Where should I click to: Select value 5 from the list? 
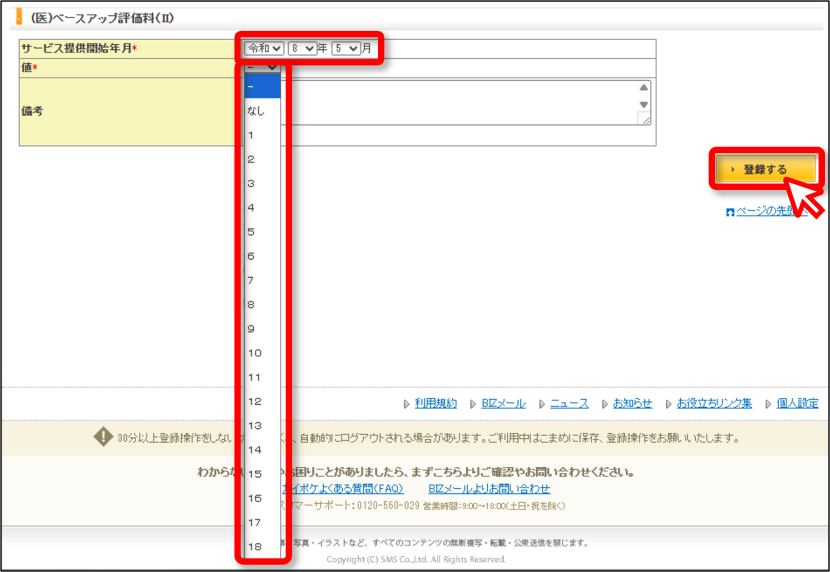tap(262, 232)
